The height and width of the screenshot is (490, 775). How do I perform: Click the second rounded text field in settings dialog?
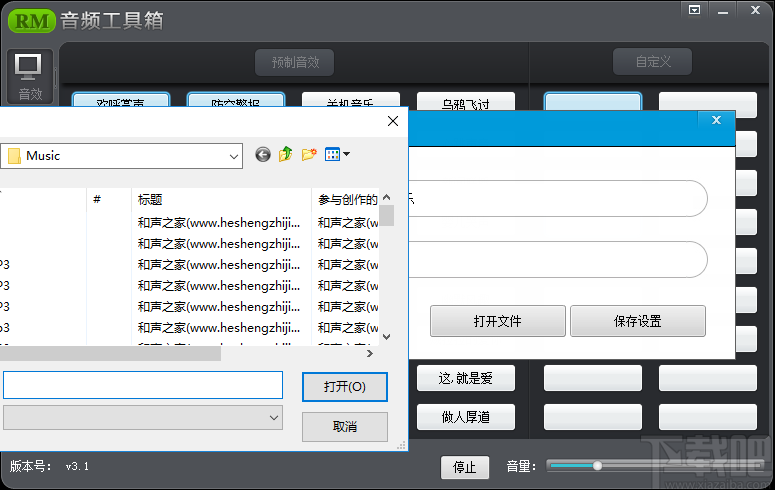(558, 260)
